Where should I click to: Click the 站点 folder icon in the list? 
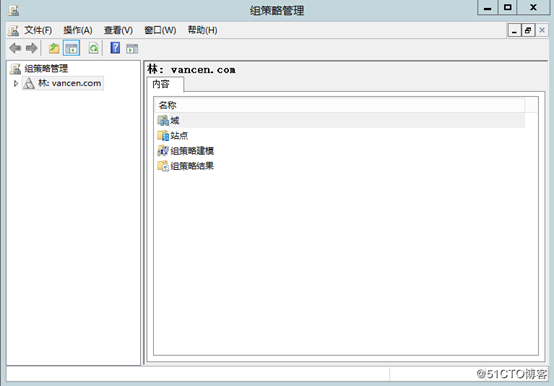click(x=163, y=136)
